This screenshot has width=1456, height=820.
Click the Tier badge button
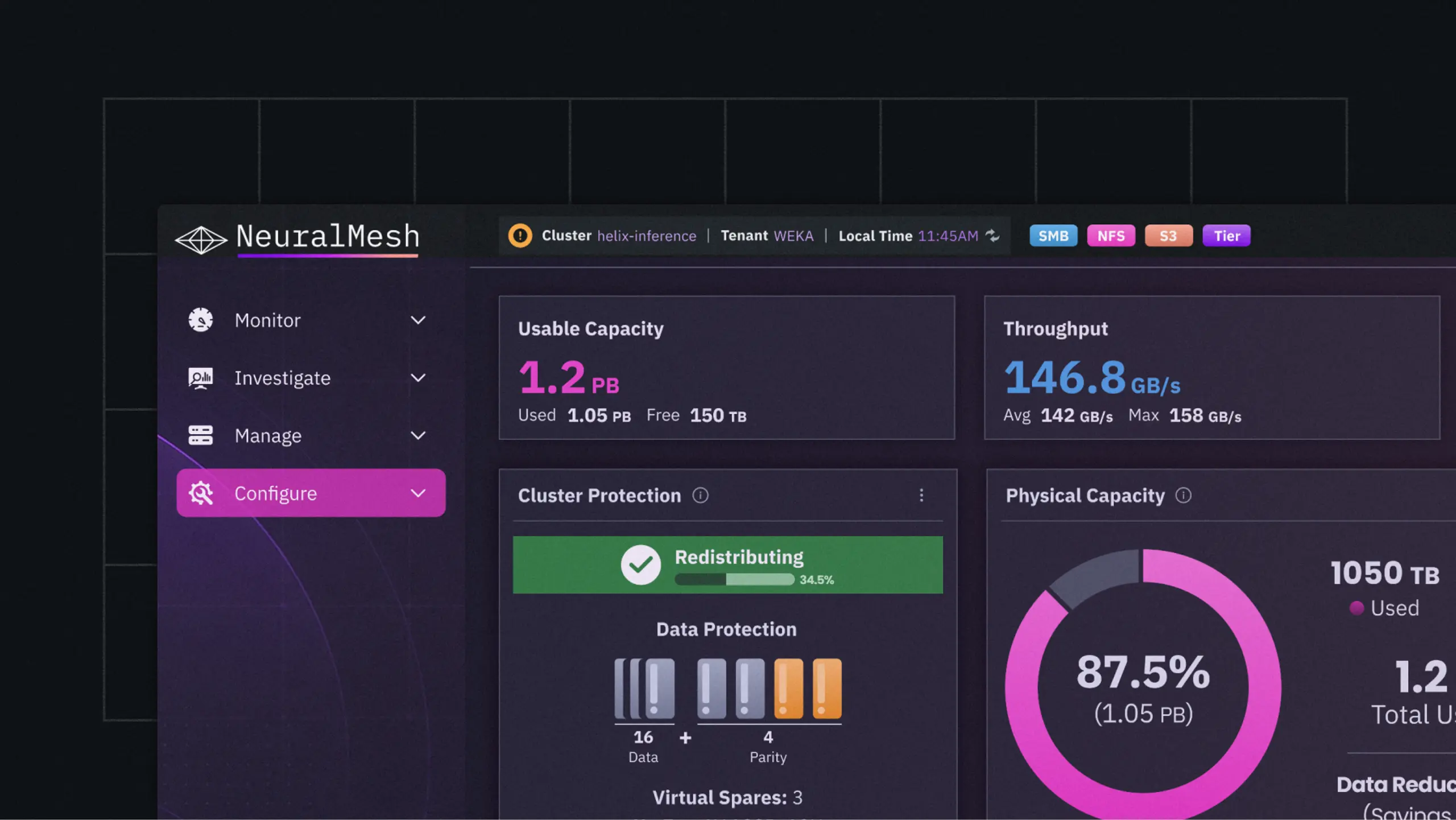1226,236
